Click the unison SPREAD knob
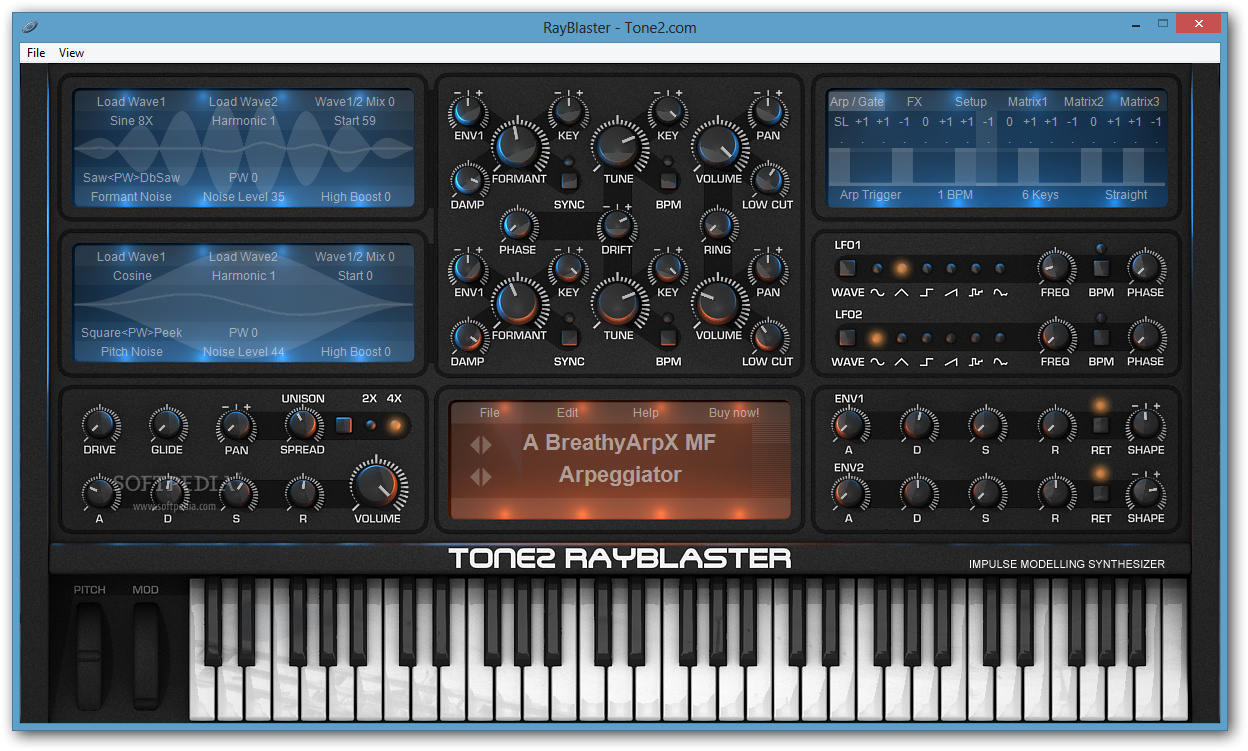 click(302, 425)
